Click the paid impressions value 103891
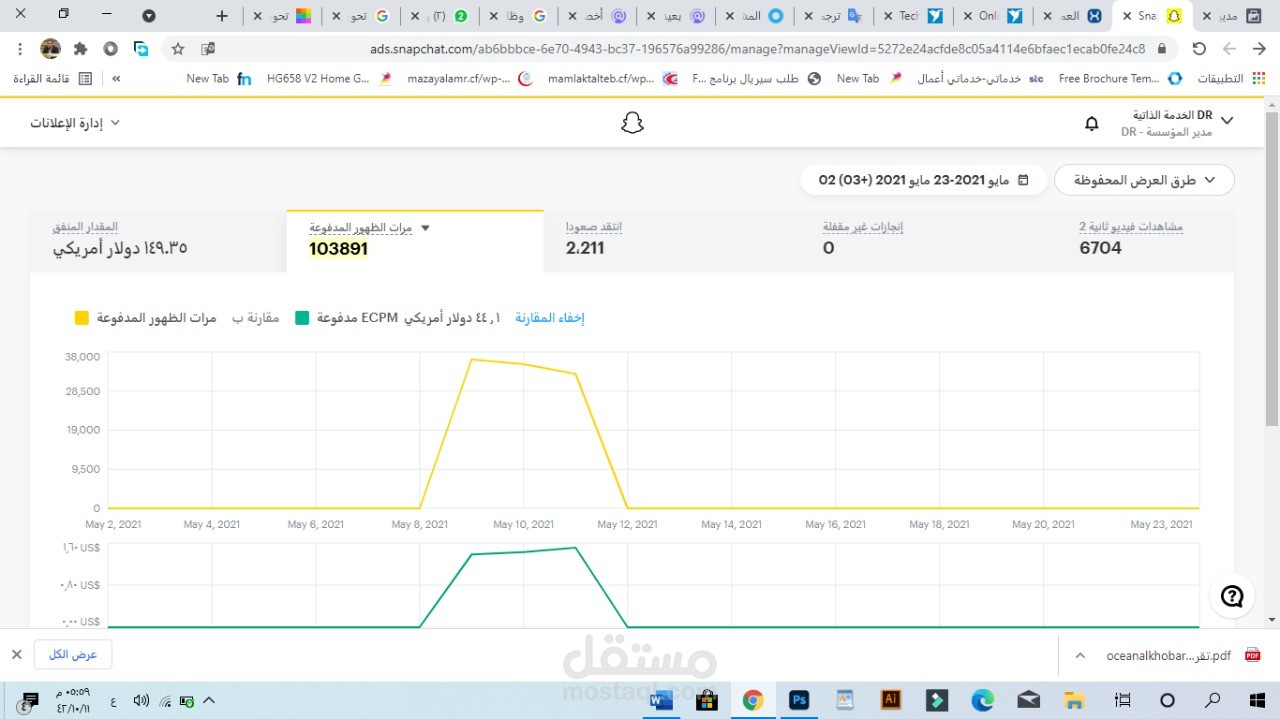 pyautogui.click(x=339, y=249)
